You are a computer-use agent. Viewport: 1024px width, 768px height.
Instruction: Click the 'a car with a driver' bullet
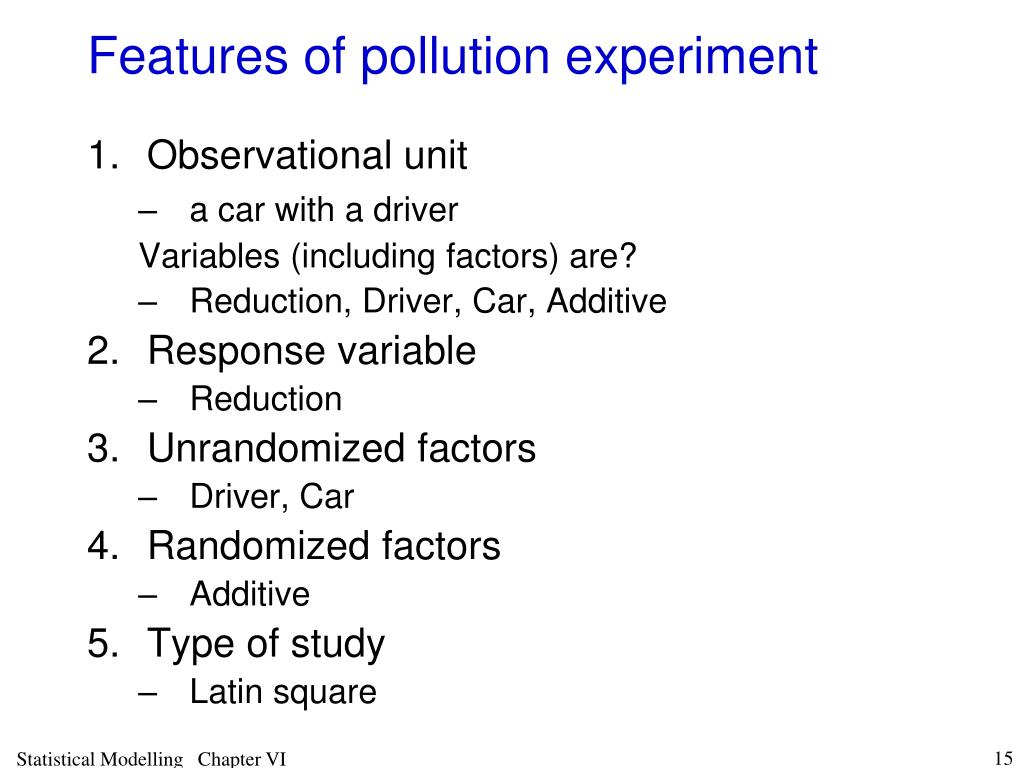pyautogui.click(x=324, y=210)
